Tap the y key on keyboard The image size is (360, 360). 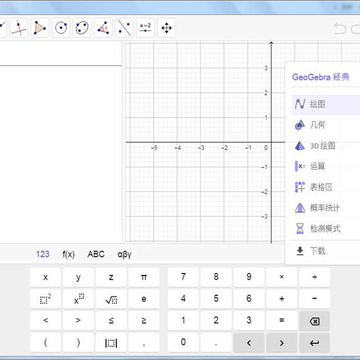(x=78, y=277)
